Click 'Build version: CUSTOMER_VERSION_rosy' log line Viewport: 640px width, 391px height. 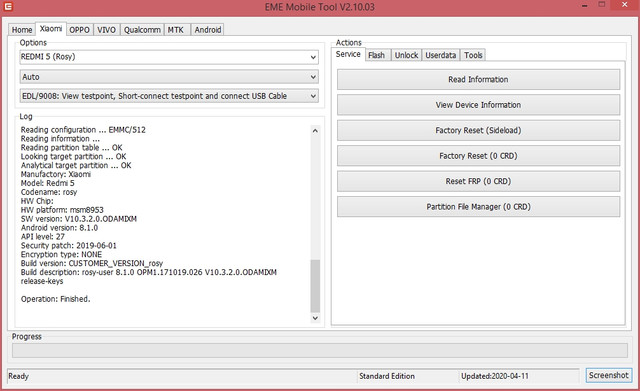point(92,263)
